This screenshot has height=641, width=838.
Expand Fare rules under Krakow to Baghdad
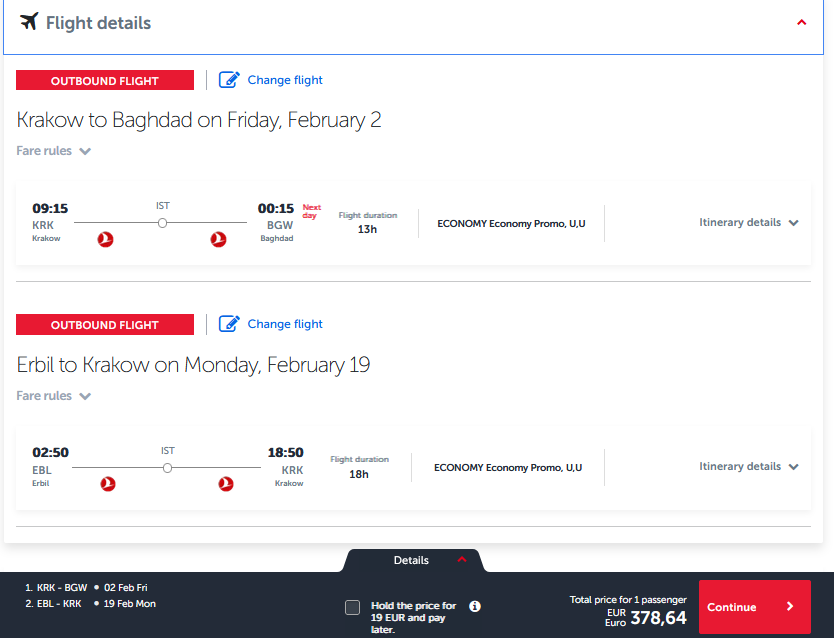click(53, 151)
